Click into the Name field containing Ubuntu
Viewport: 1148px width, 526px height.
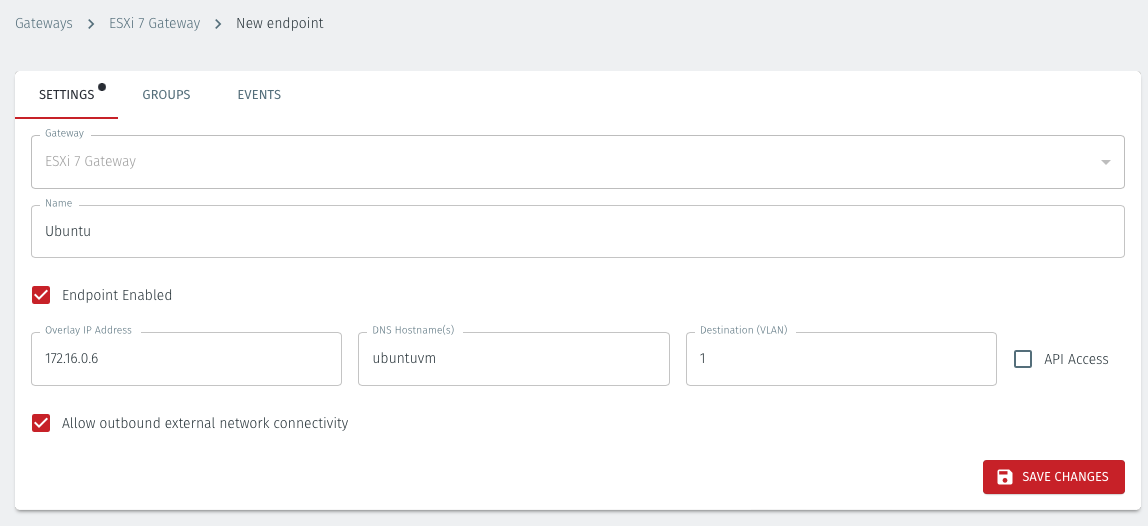pyautogui.click(x=578, y=231)
